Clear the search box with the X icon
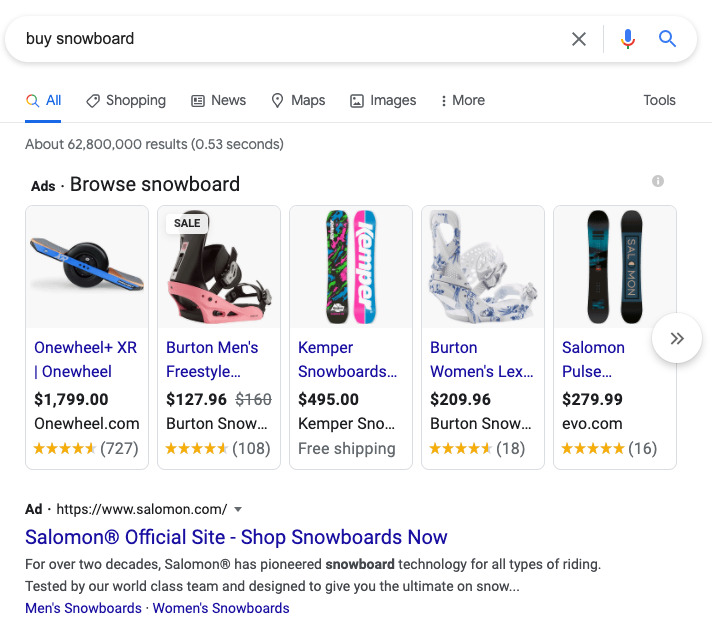This screenshot has width=712, height=623. [x=578, y=39]
